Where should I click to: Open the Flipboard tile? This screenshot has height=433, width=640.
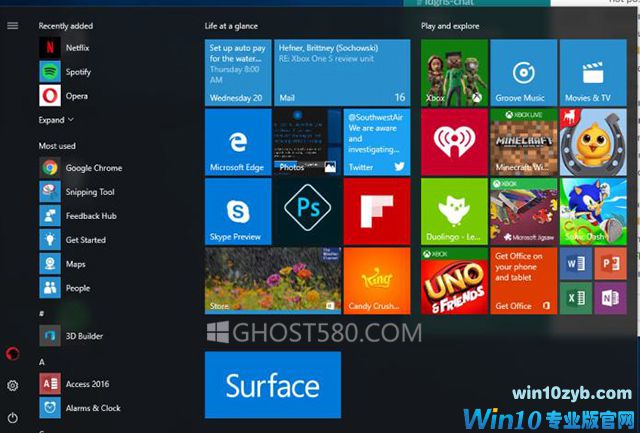pyautogui.click(x=377, y=211)
